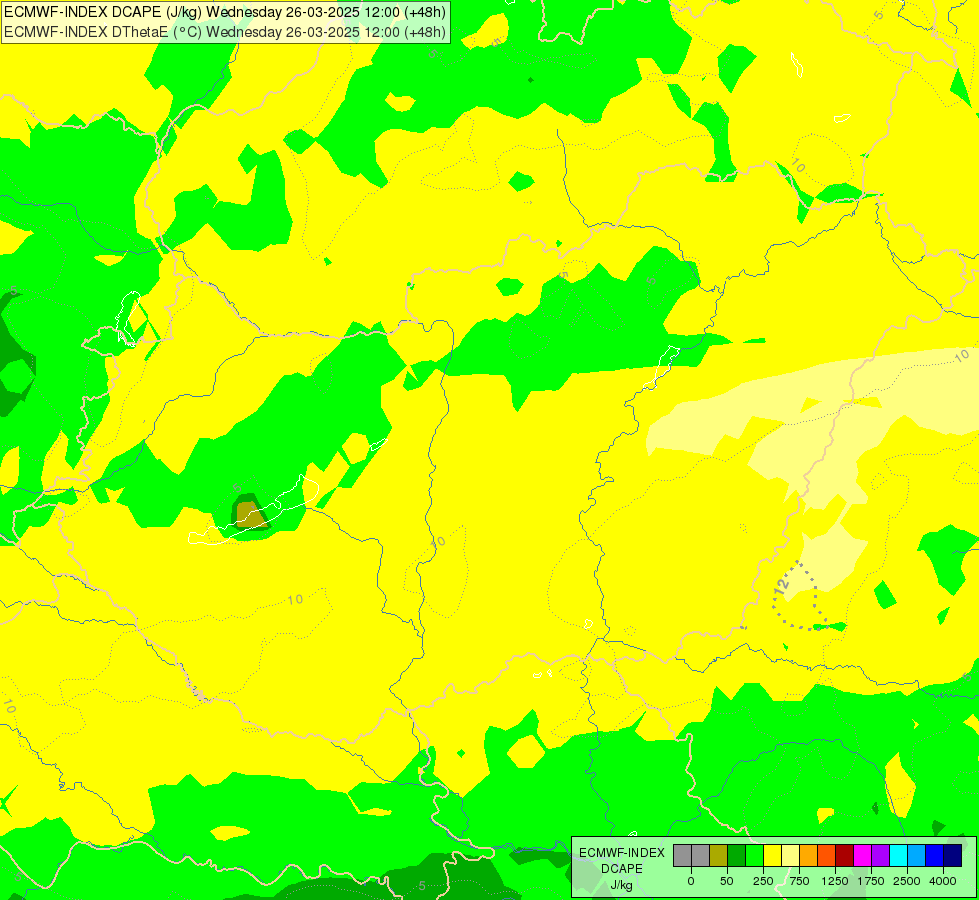Click the bright green legend swatch
979x900 pixels.
pyautogui.click(x=754, y=856)
